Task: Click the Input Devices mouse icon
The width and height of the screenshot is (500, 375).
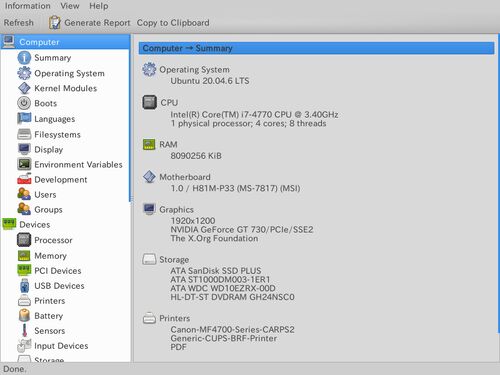Action: (x=24, y=346)
